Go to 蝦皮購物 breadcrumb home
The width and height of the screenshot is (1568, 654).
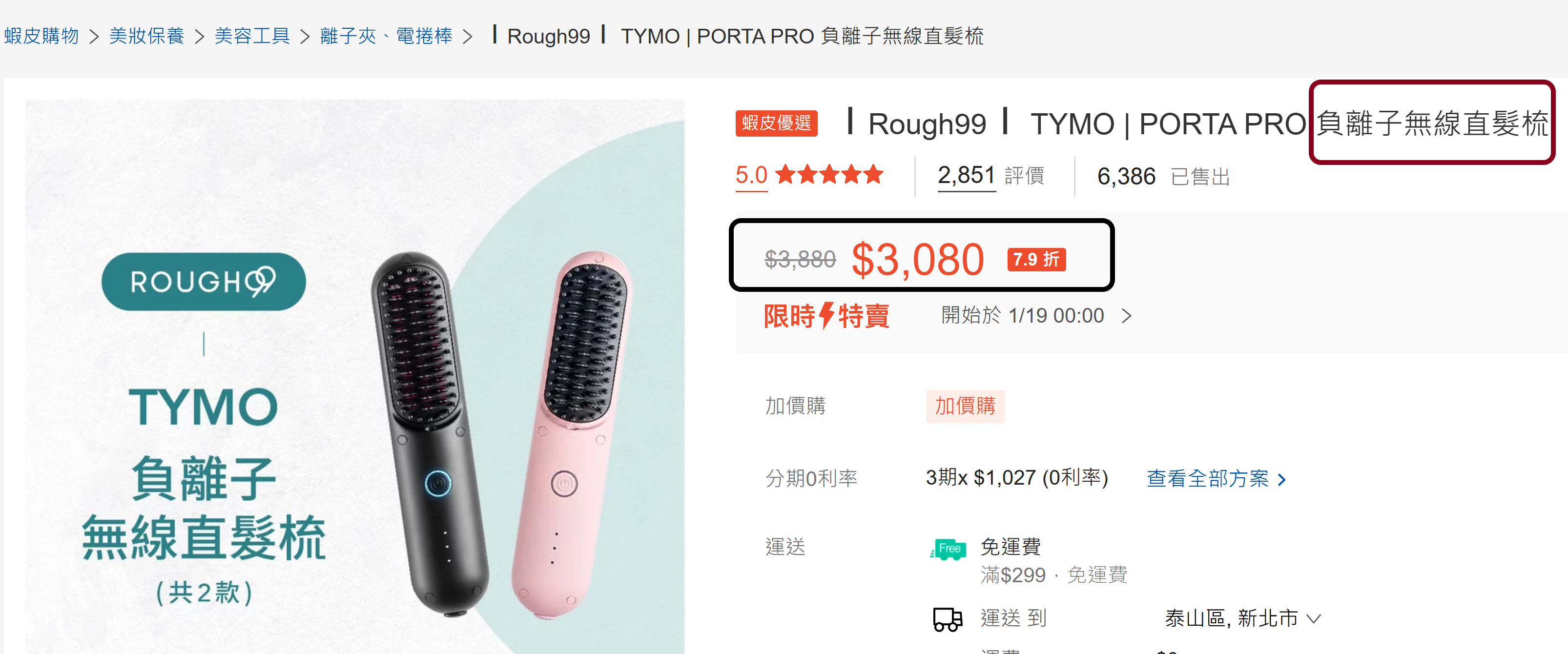coord(41,36)
